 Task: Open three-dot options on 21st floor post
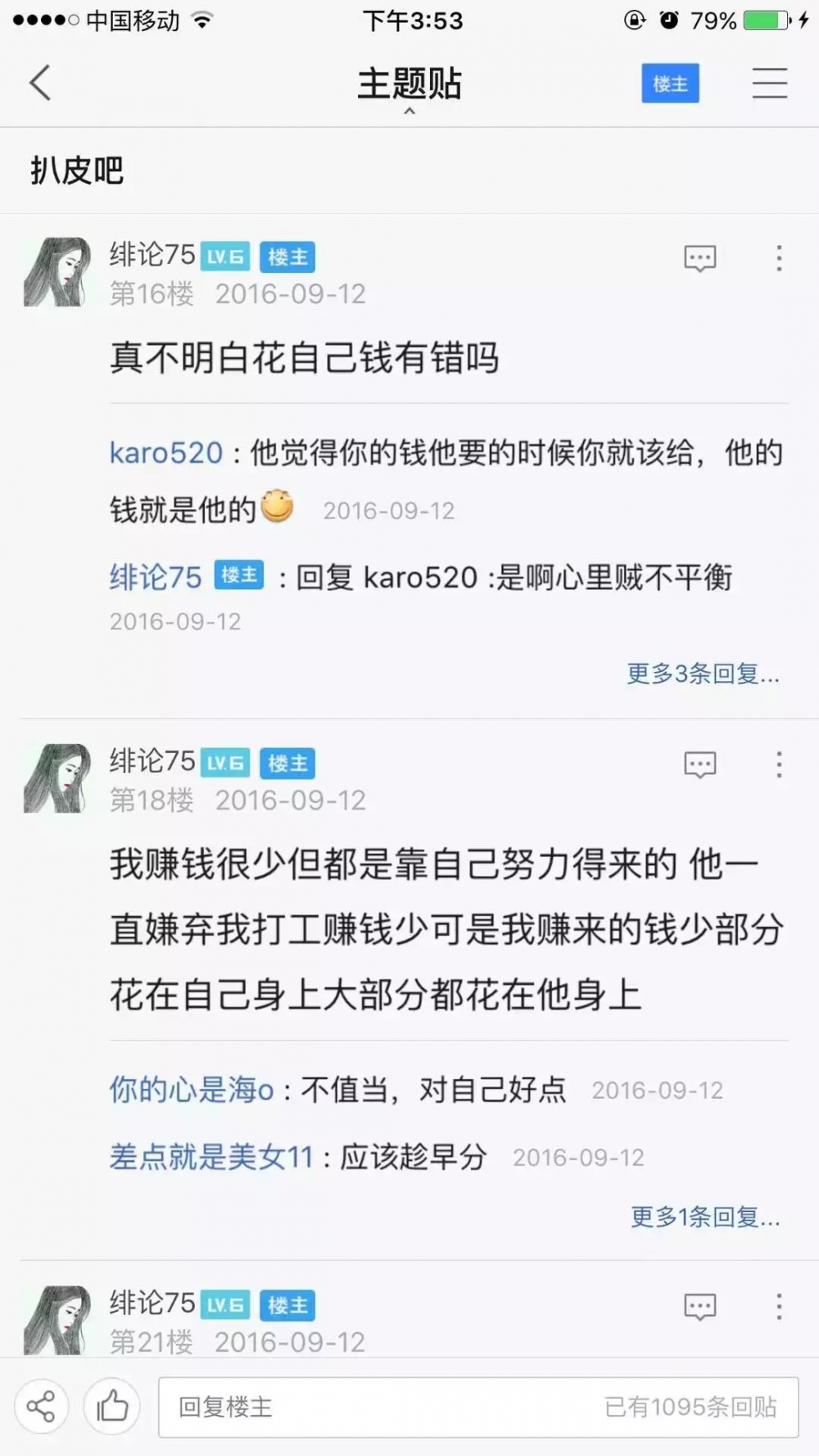(x=779, y=1307)
